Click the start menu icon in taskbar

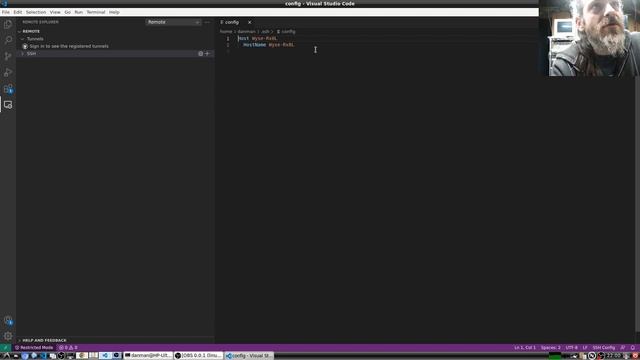pos(7,356)
